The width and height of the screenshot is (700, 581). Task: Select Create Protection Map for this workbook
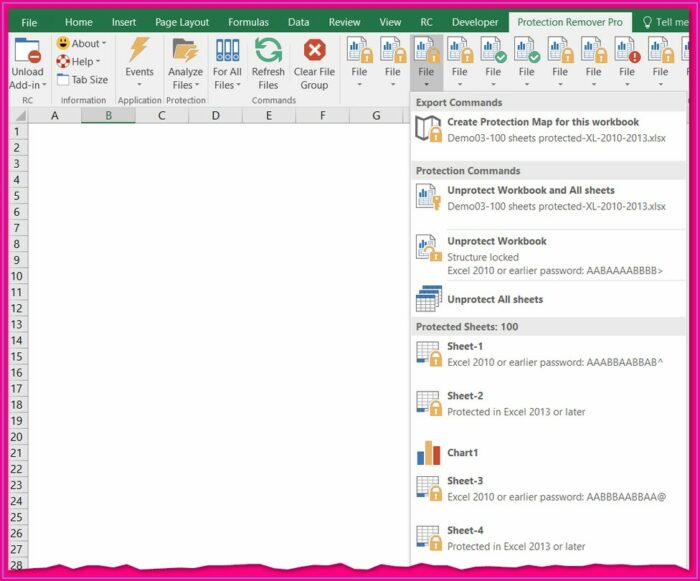click(548, 130)
